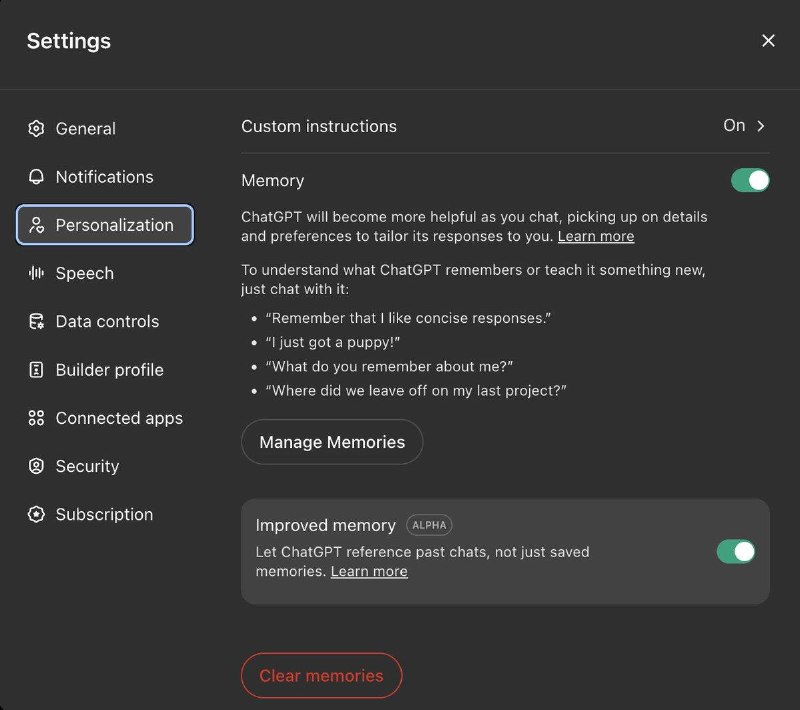This screenshot has height=710, width=800.
Task: Expand Custom instructions with the chevron
Action: (761, 126)
